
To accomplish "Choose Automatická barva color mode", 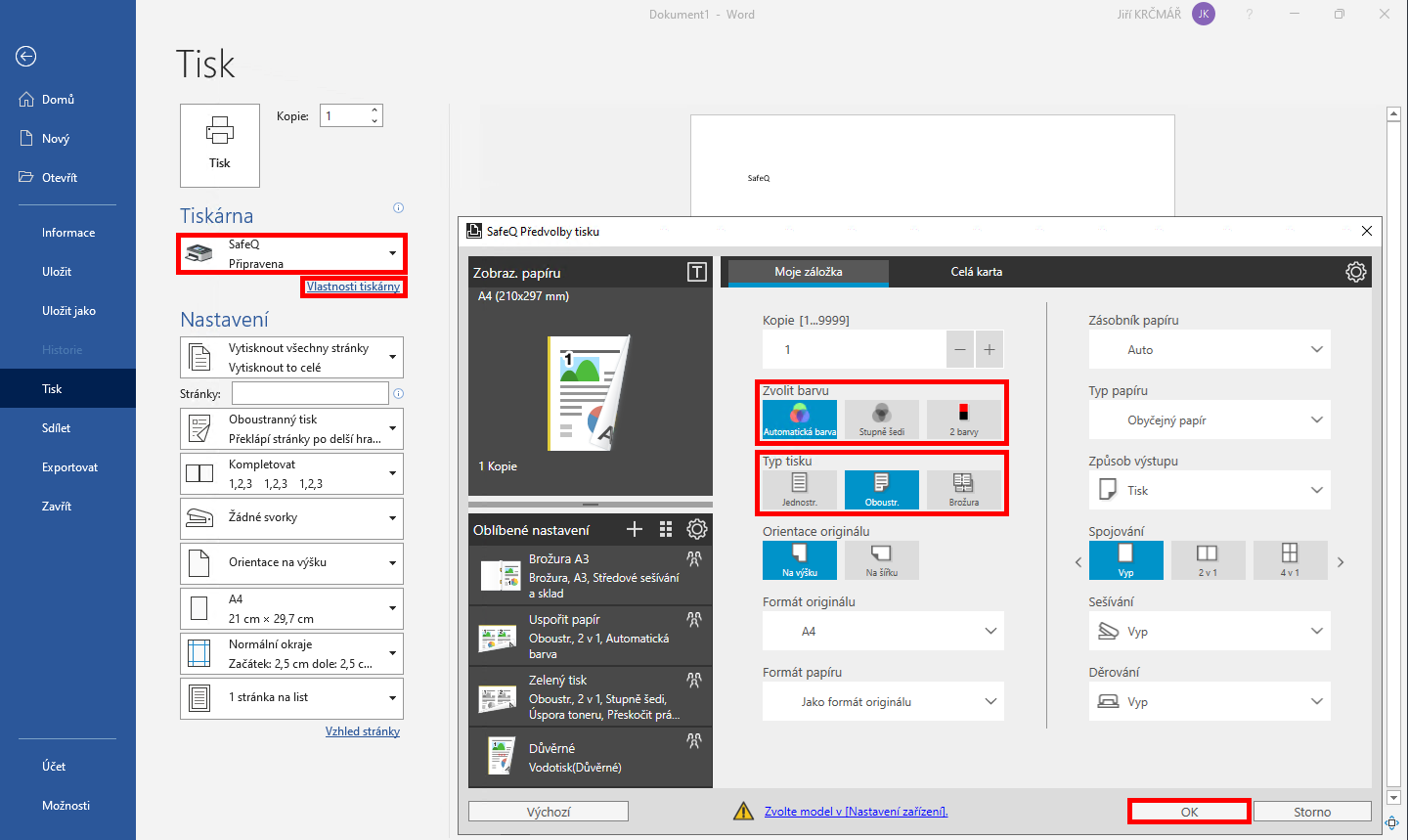I will (x=800, y=420).
